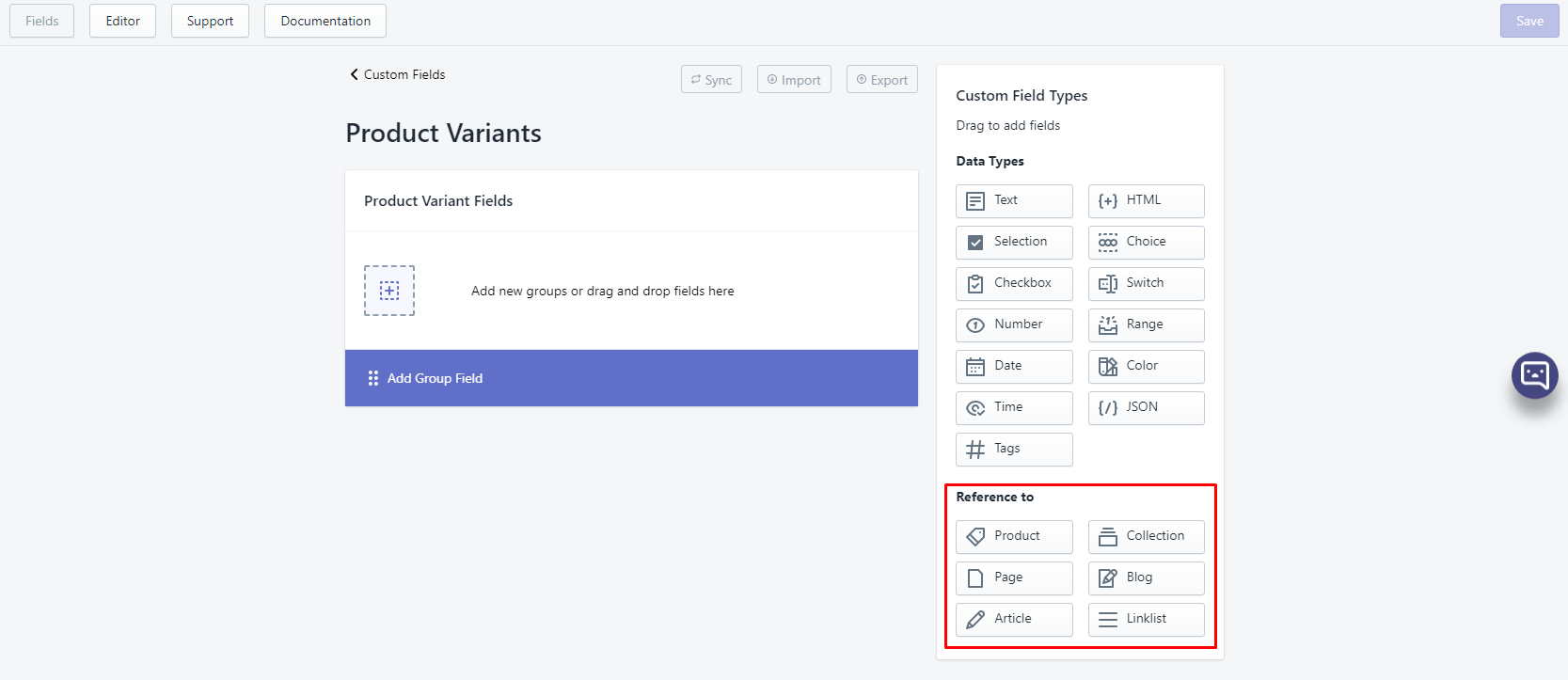Click the Choice field type icon
The image size is (1568, 680).
pyautogui.click(x=1108, y=243)
